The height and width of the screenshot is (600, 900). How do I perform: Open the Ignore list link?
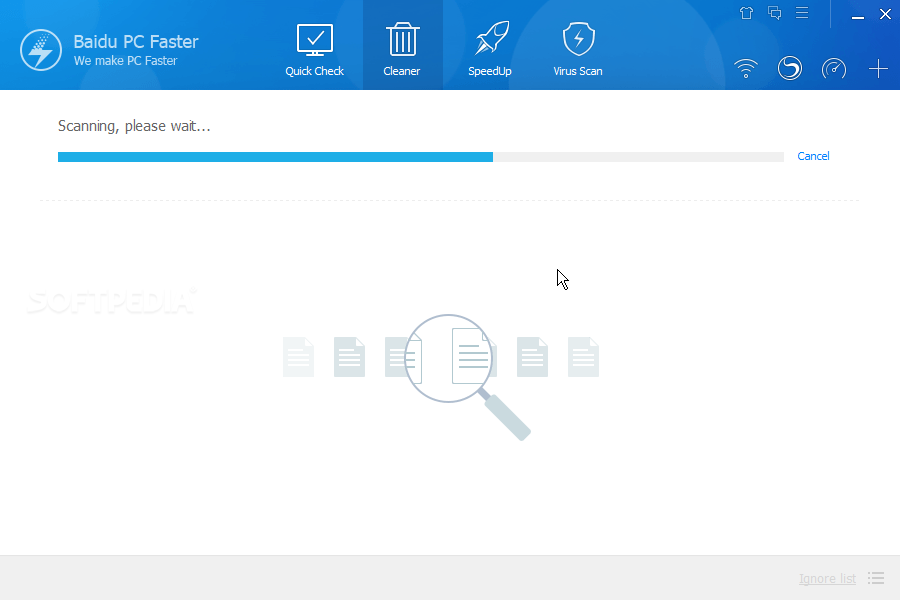click(x=827, y=579)
